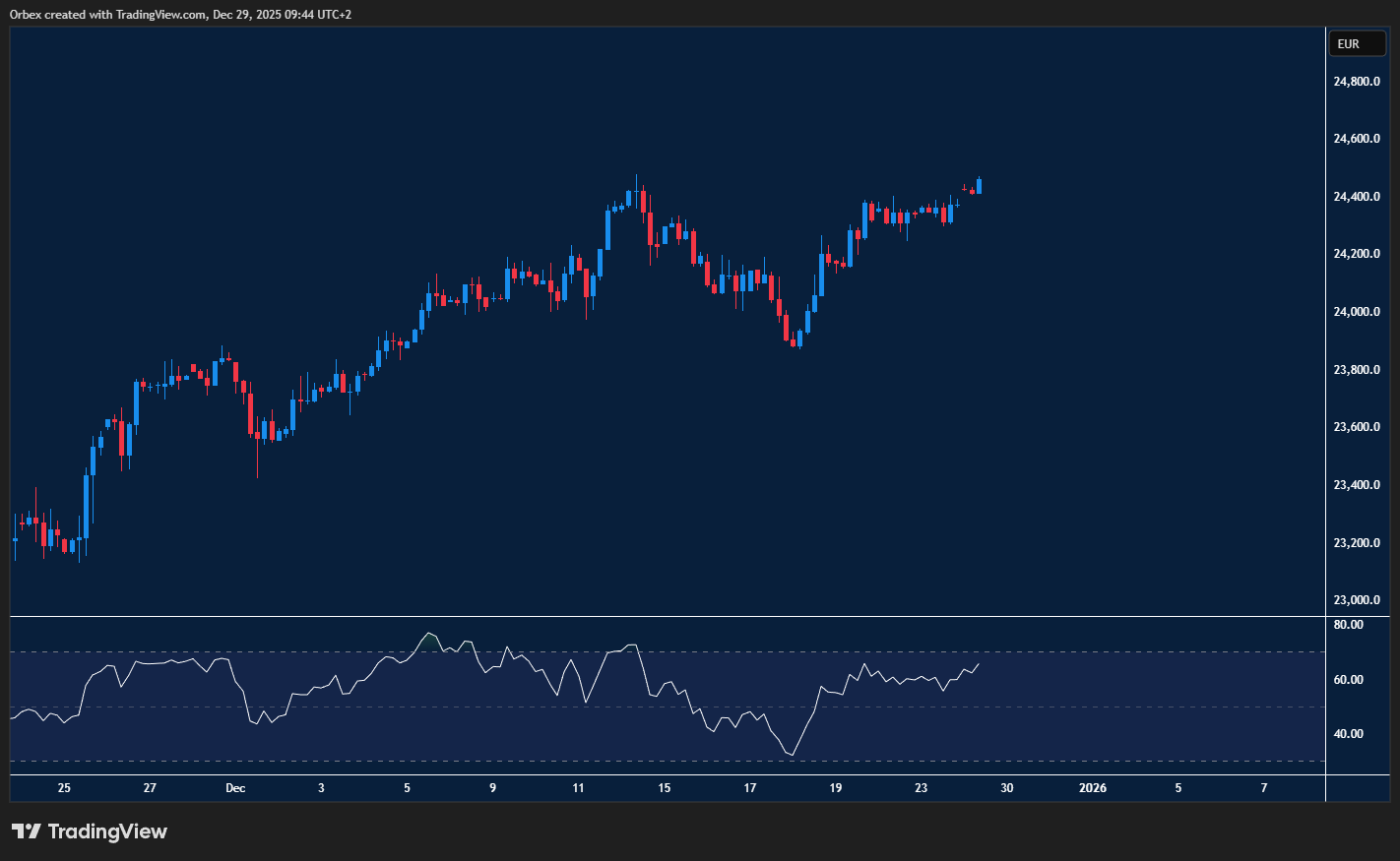Click the RSI line's lowest trough
This screenshot has height=861, width=1400.
(x=791, y=755)
